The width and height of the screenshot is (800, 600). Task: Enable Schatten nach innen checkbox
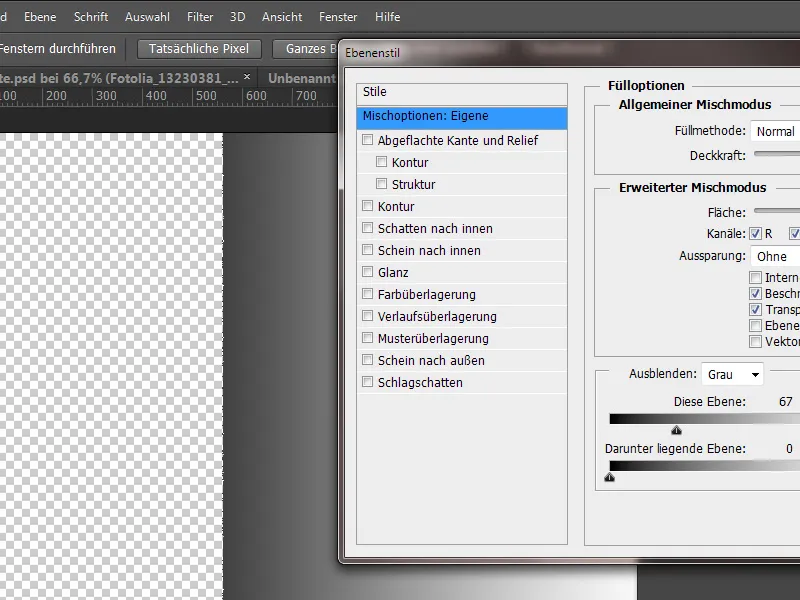click(367, 228)
